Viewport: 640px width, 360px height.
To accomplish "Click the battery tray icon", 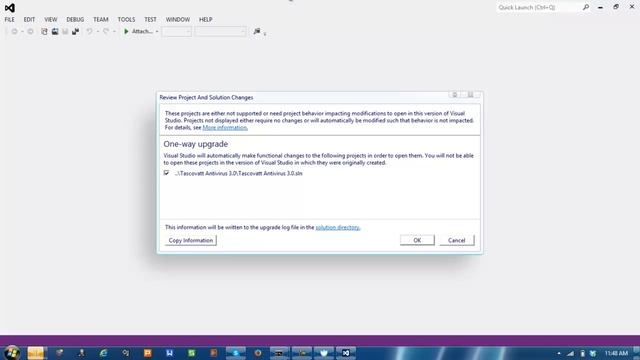I will pos(582,353).
